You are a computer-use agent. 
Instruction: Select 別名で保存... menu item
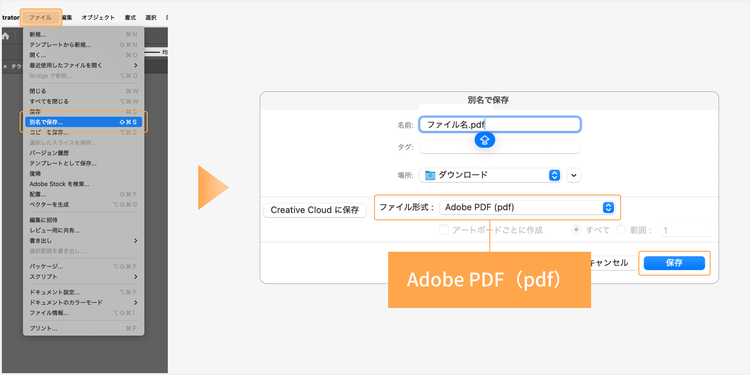[83, 122]
